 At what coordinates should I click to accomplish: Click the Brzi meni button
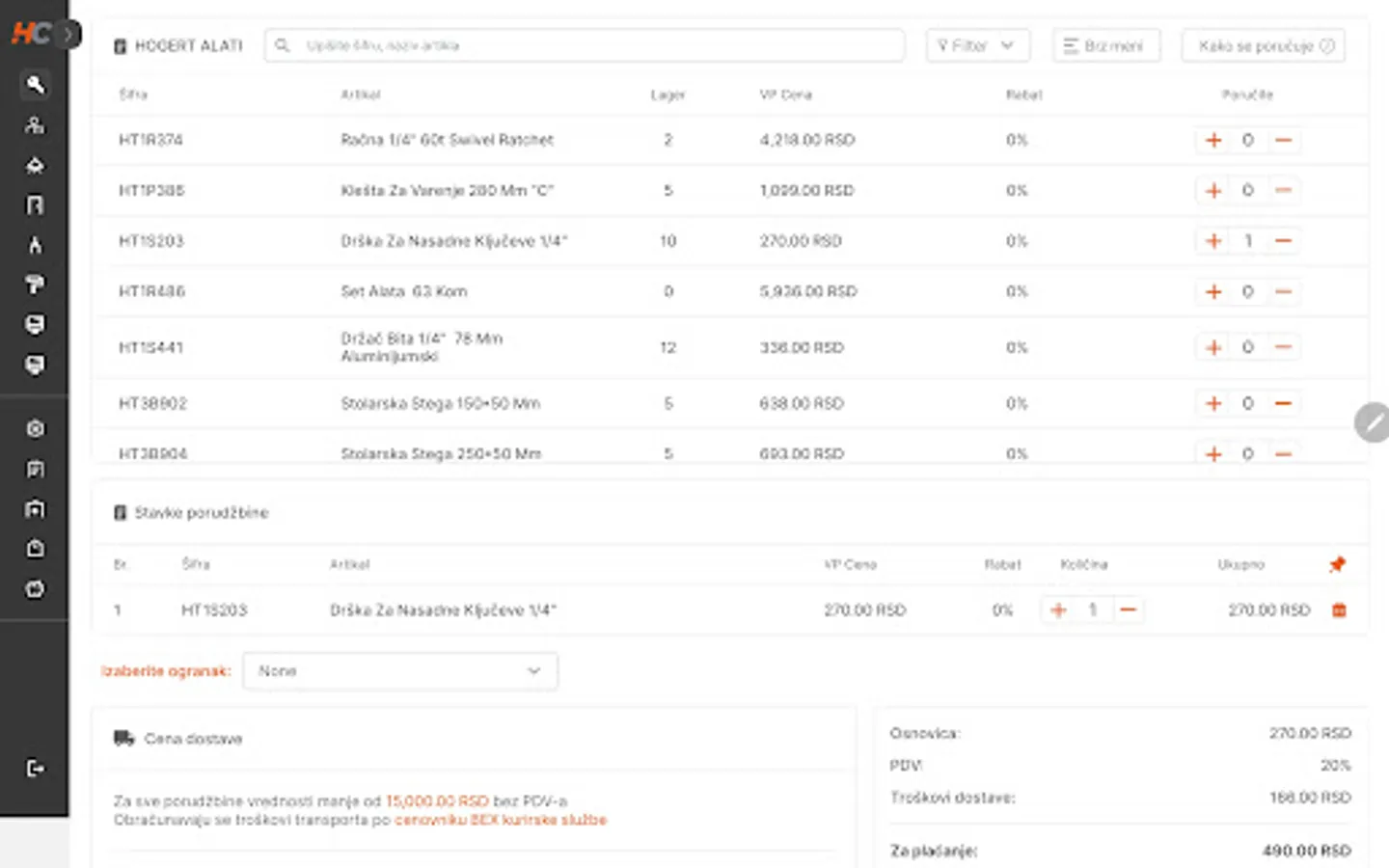[1105, 45]
